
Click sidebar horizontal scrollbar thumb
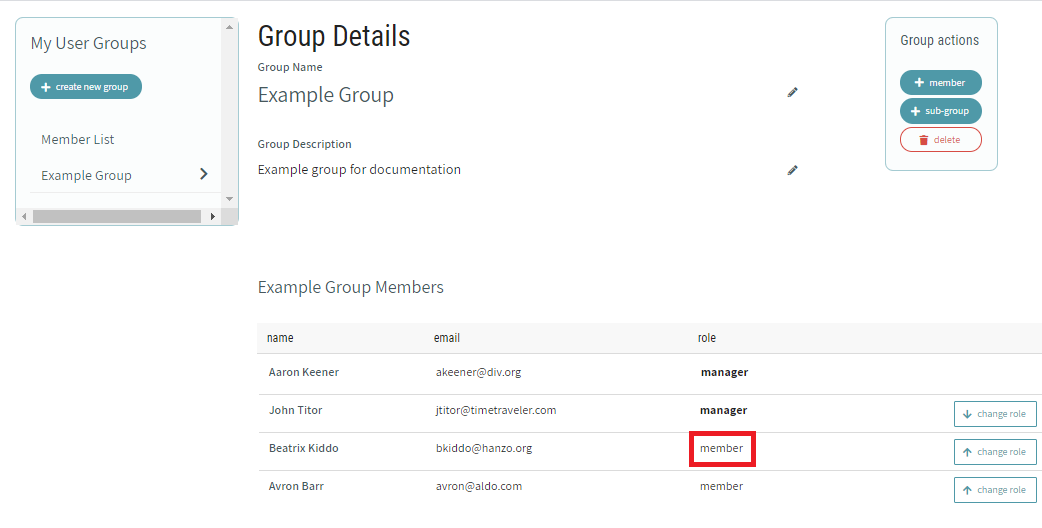[117, 217]
